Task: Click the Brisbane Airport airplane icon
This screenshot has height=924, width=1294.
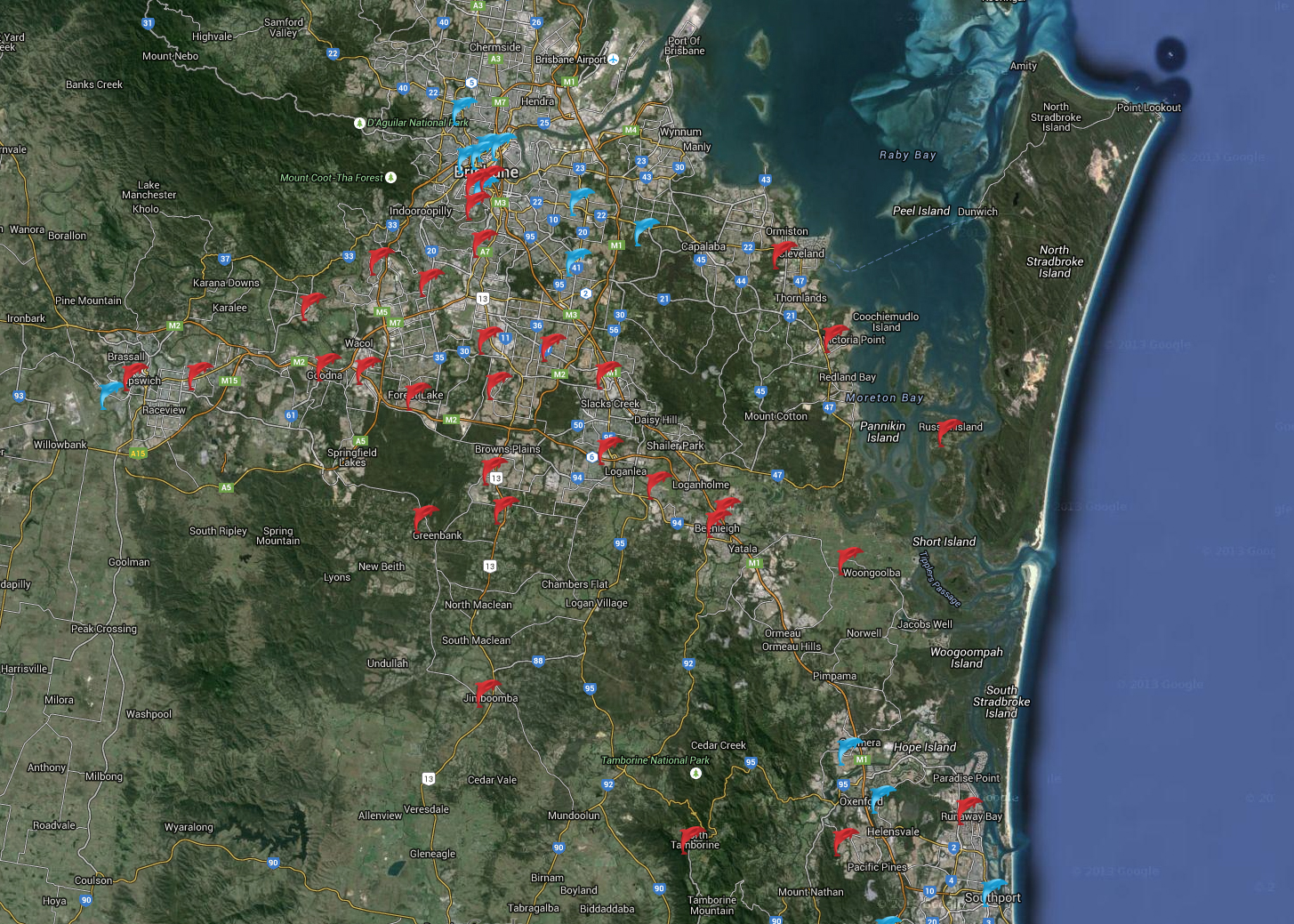Action: 613,60
